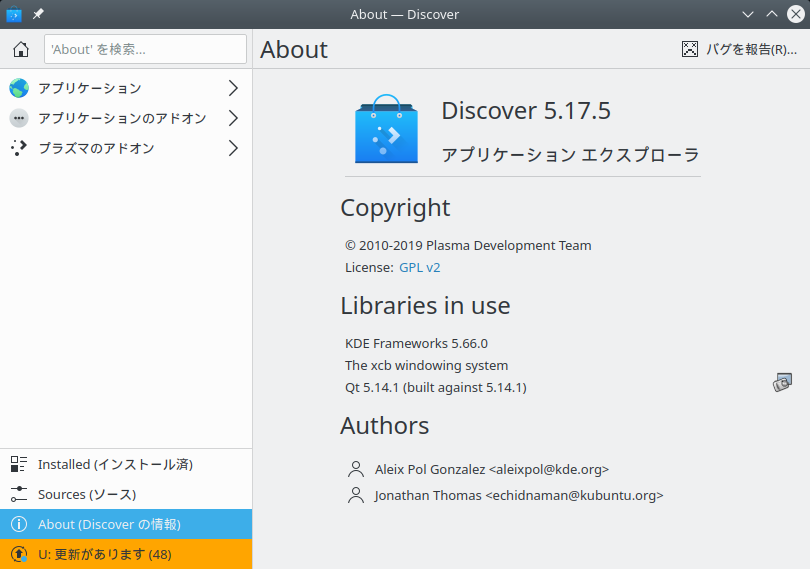Expand the chevron next to プラズマのアドオン
The height and width of the screenshot is (569, 810).
(233, 148)
